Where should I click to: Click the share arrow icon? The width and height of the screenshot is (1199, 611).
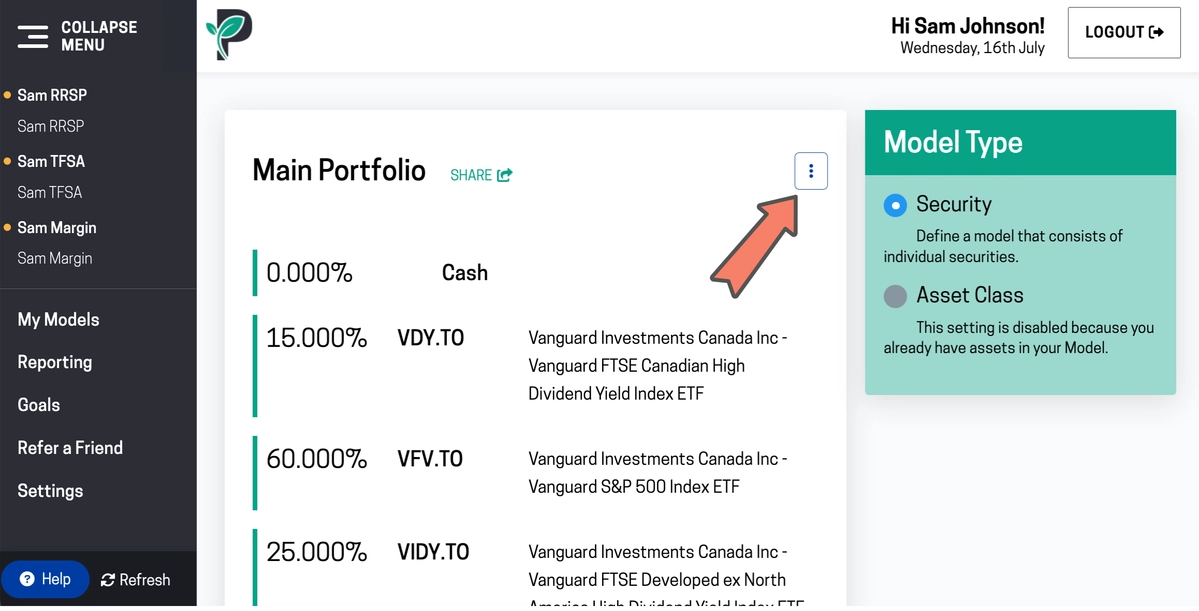[505, 175]
